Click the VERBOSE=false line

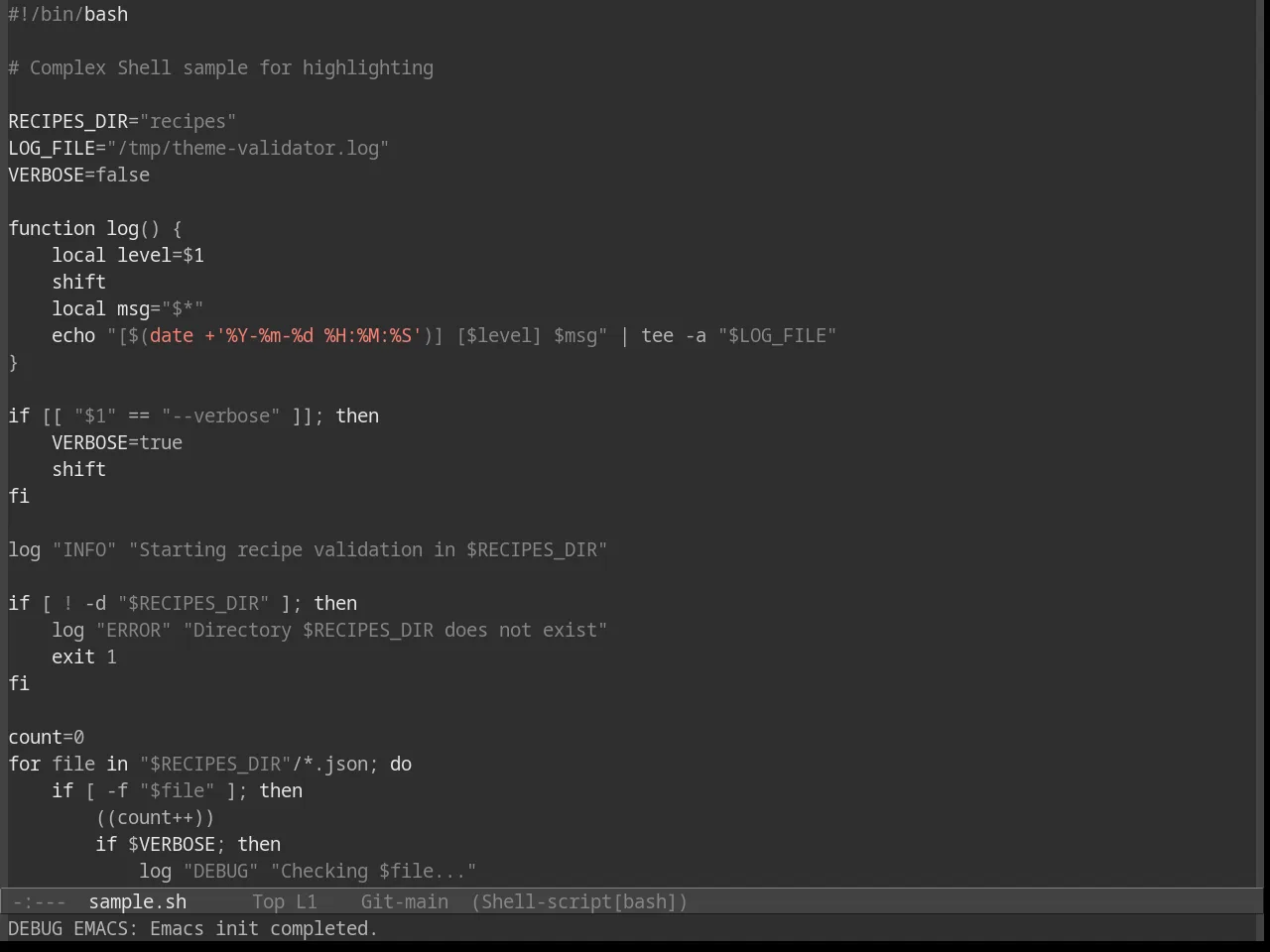tap(79, 176)
